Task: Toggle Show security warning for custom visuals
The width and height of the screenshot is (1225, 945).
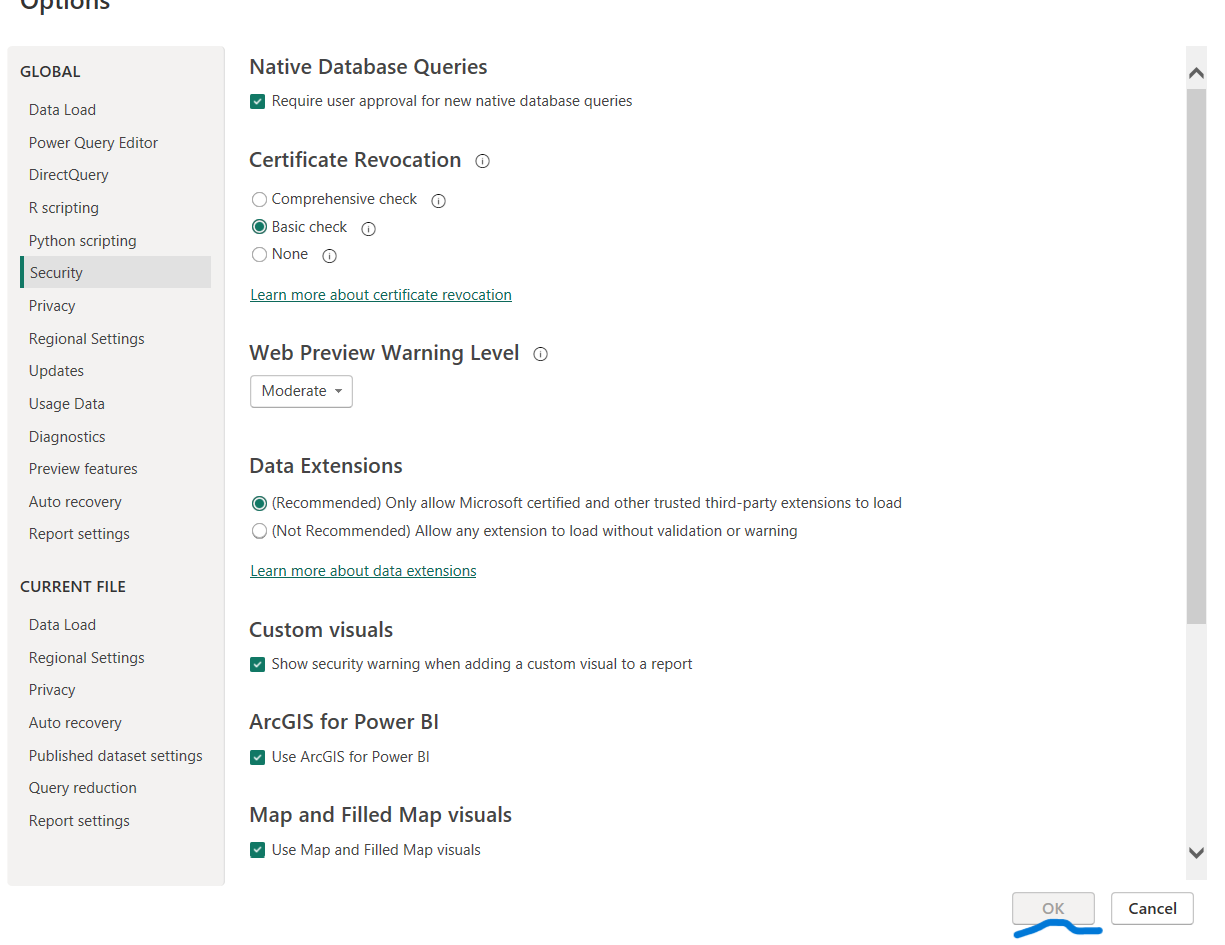Action: [258, 664]
